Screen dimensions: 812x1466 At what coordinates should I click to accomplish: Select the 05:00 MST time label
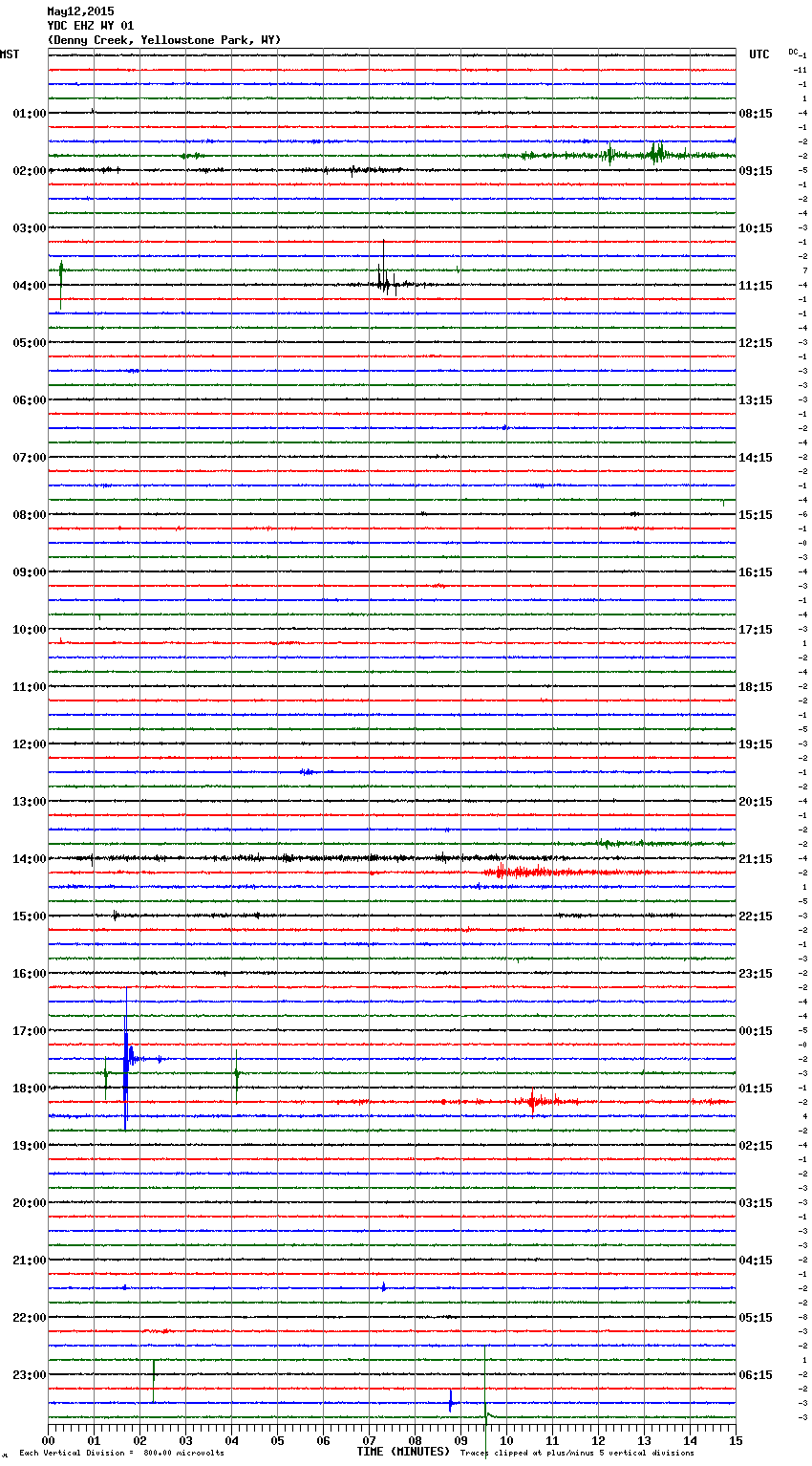[x=29, y=343]
